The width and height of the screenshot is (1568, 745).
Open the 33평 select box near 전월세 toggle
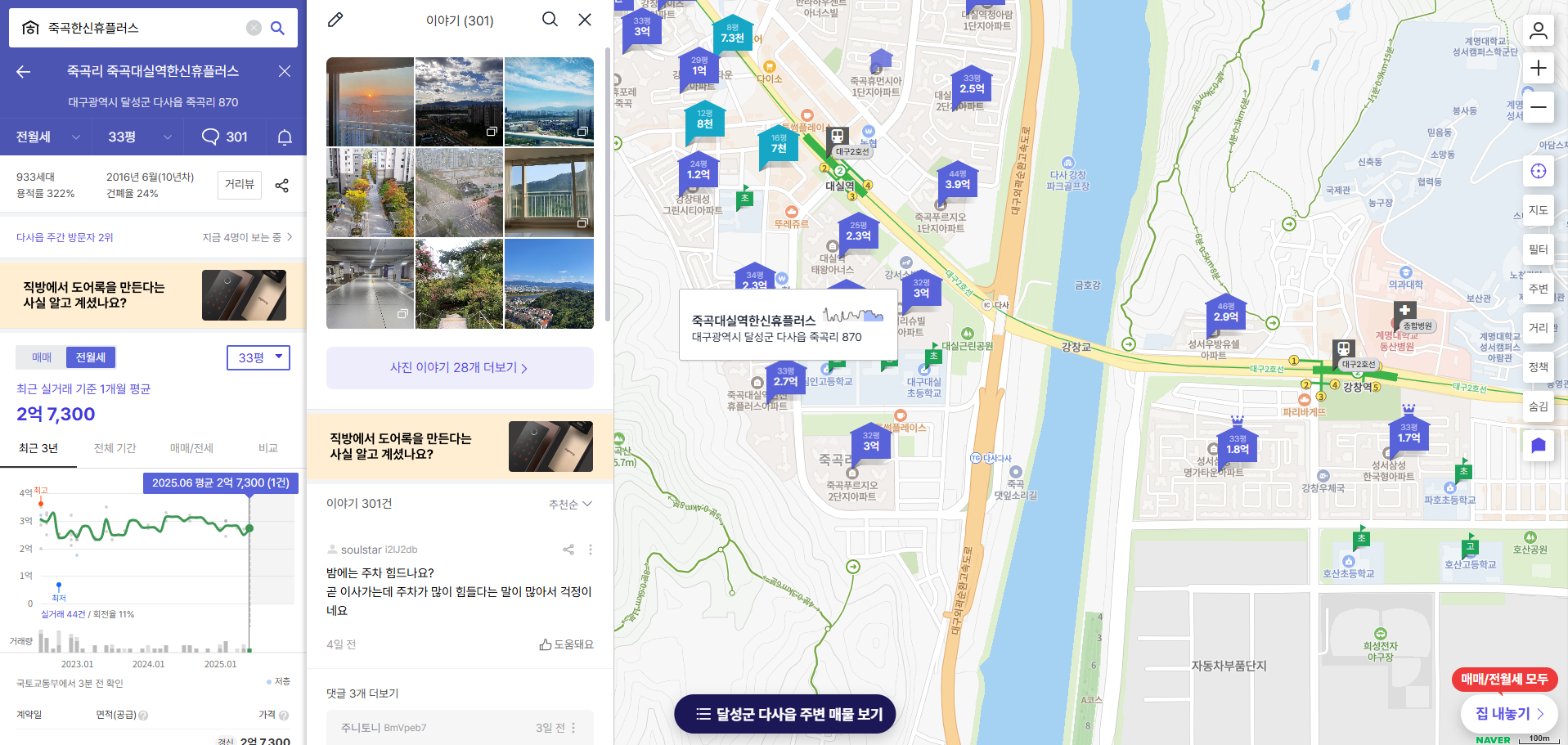[x=258, y=357]
